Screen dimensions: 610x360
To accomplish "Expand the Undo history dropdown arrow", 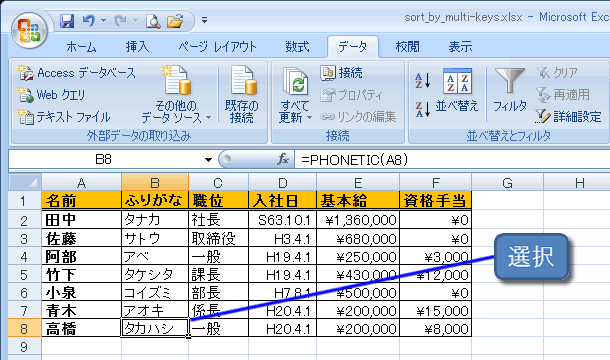I will click(103, 20).
